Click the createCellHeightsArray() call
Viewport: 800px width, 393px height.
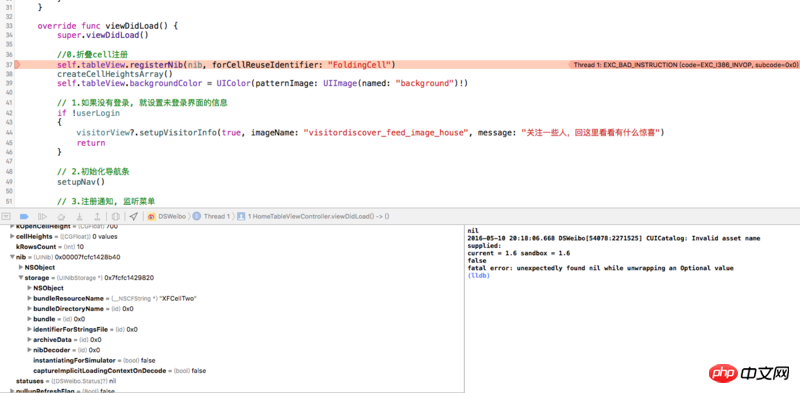coord(115,74)
